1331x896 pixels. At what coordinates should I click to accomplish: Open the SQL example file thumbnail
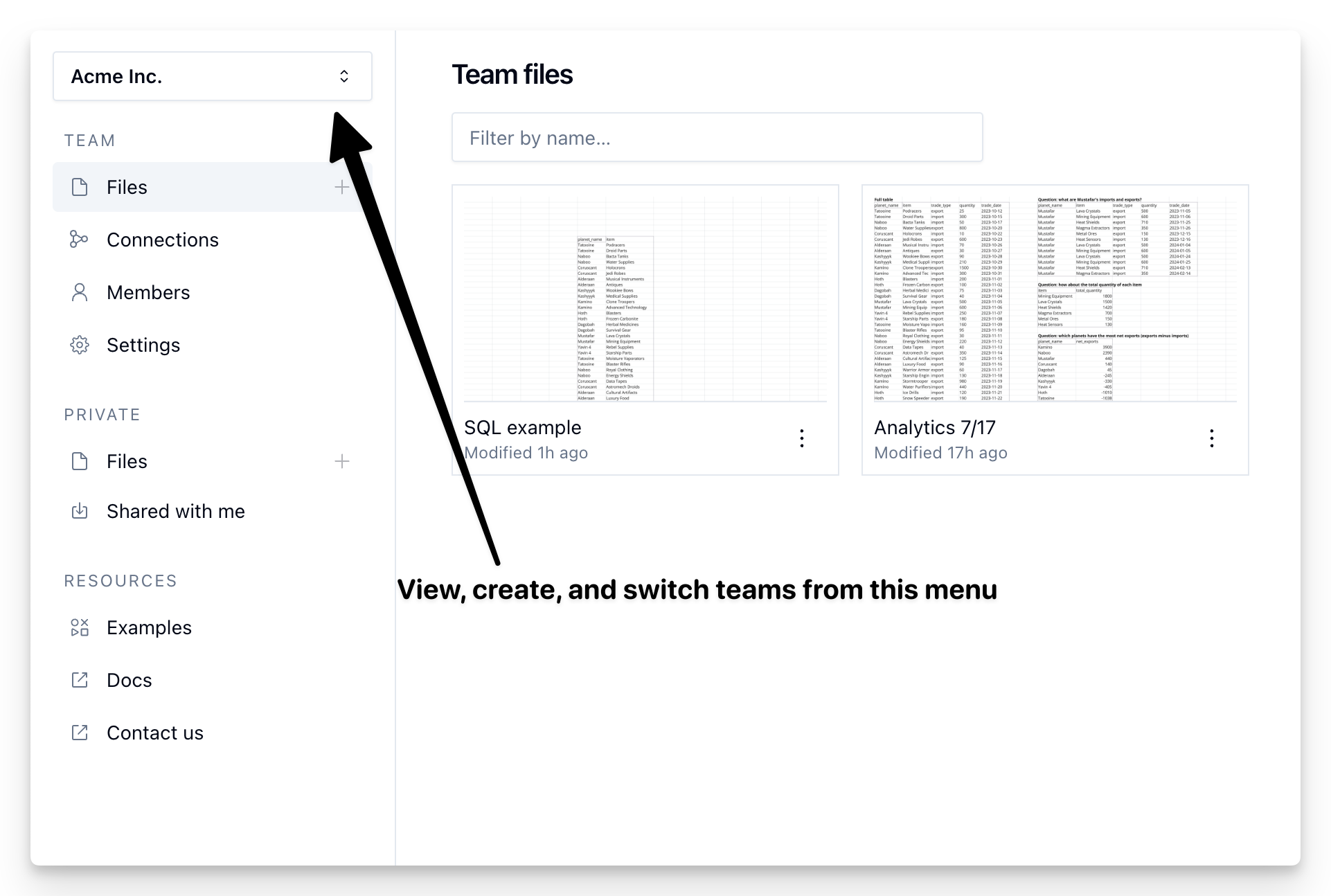click(x=645, y=298)
